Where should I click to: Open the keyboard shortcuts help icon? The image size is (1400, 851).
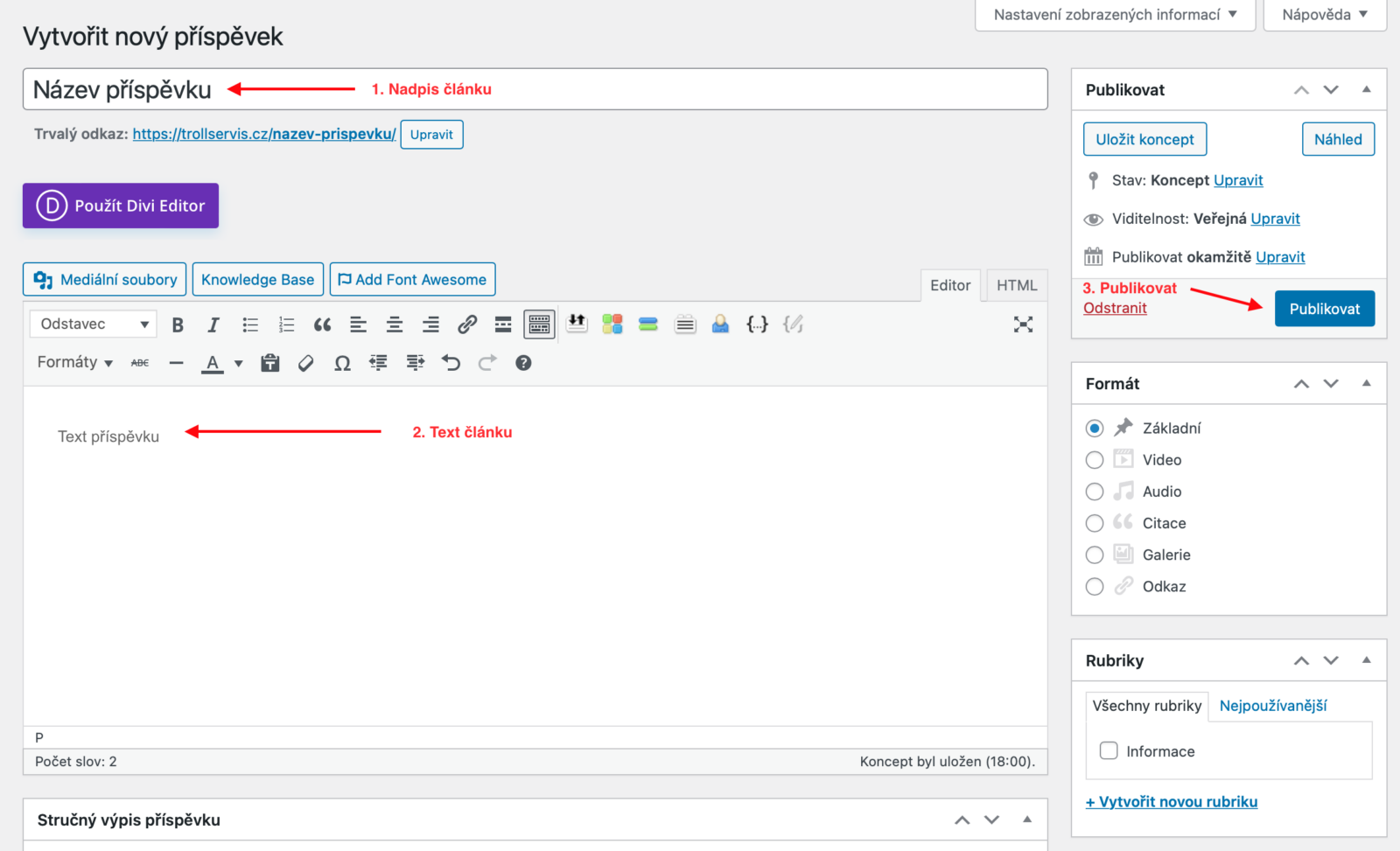[x=523, y=363]
